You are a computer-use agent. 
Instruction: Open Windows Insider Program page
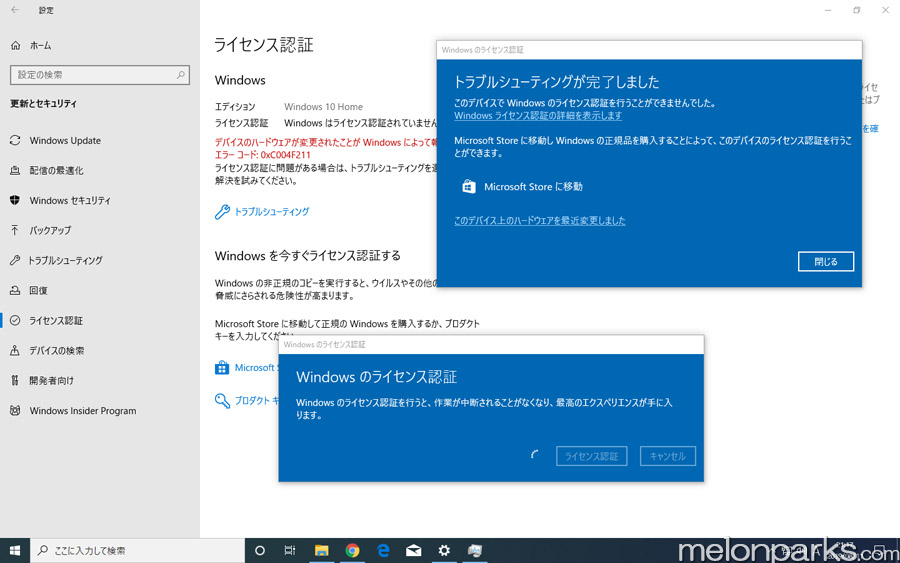(x=83, y=411)
